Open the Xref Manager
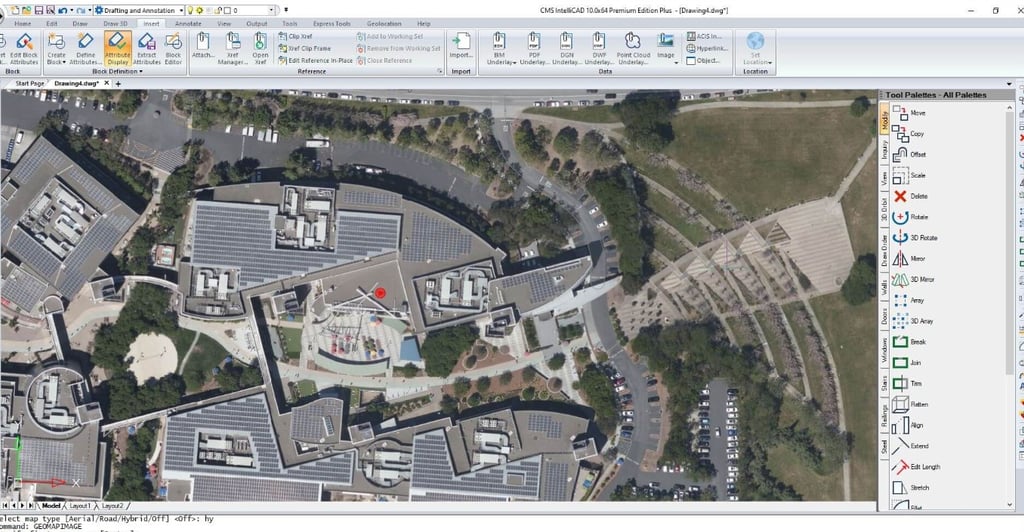The width and height of the screenshot is (1024, 532). coord(232,48)
